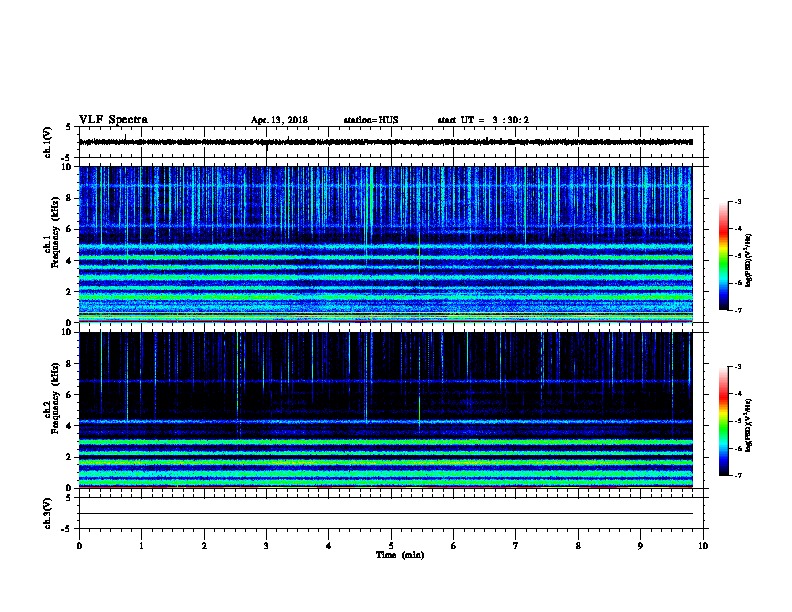The height and width of the screenshot is (612, 792).
Task: Click the ch.1 spectrogram color bar
Action: 723,256
